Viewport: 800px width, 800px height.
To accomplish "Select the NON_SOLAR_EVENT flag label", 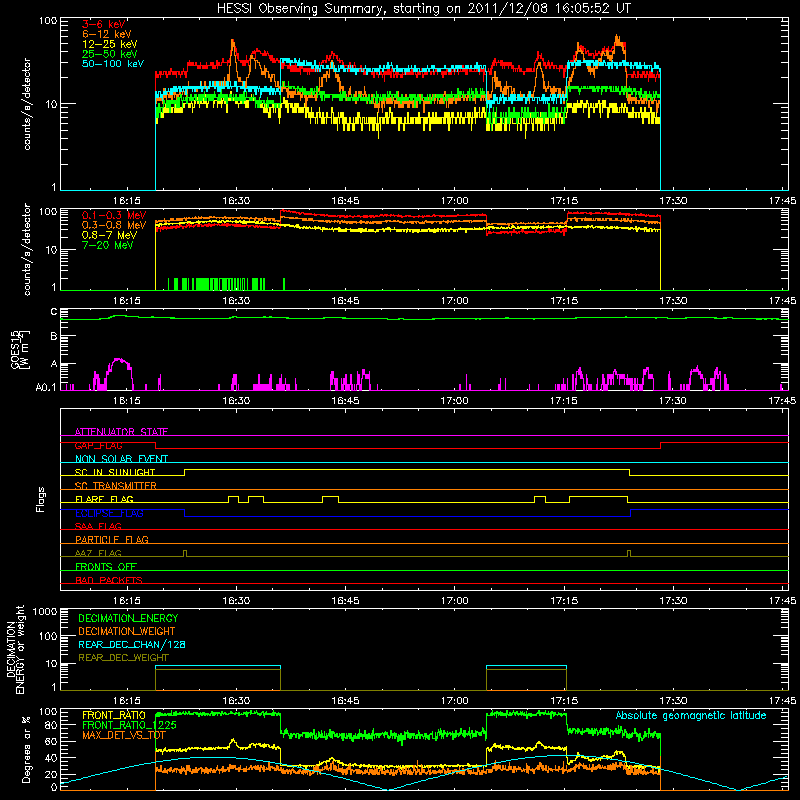I will tap(121, 459).
